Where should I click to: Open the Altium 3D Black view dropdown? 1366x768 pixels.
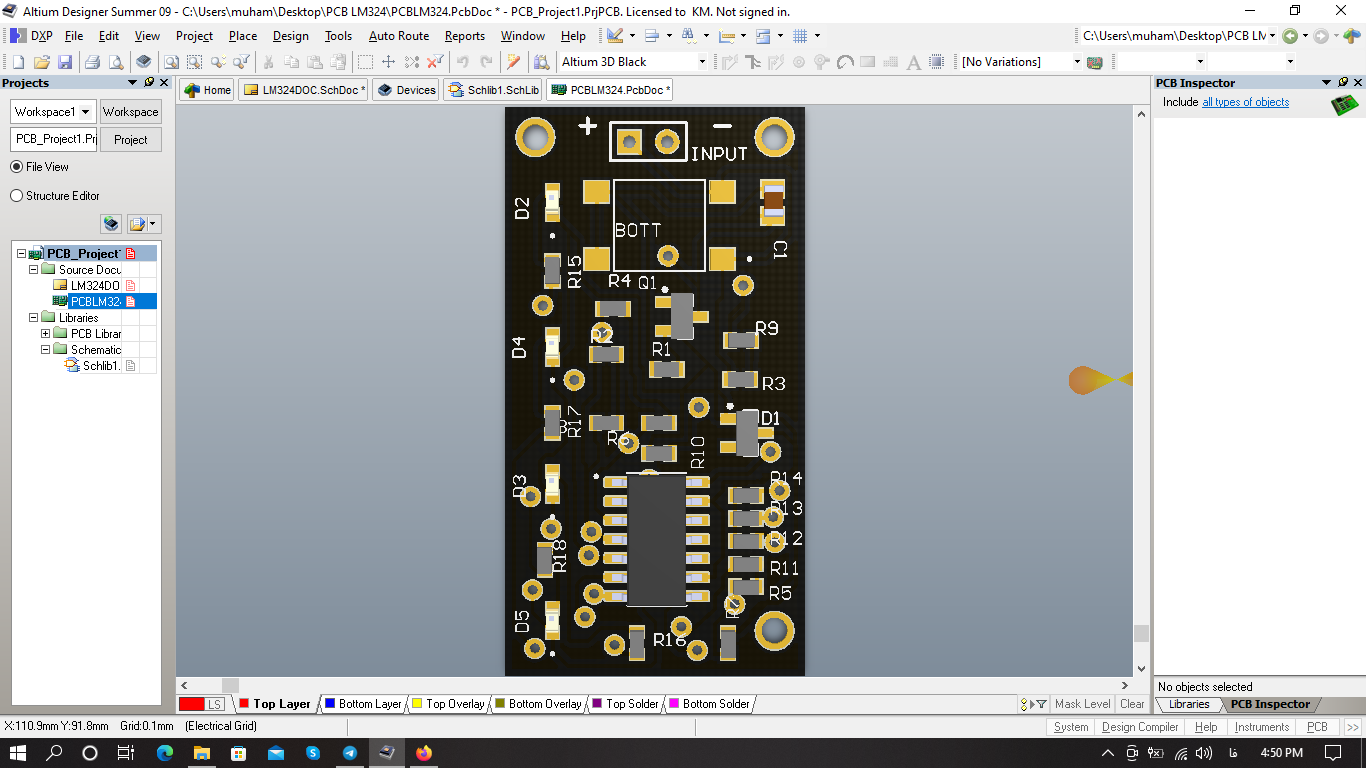(701, 62)
